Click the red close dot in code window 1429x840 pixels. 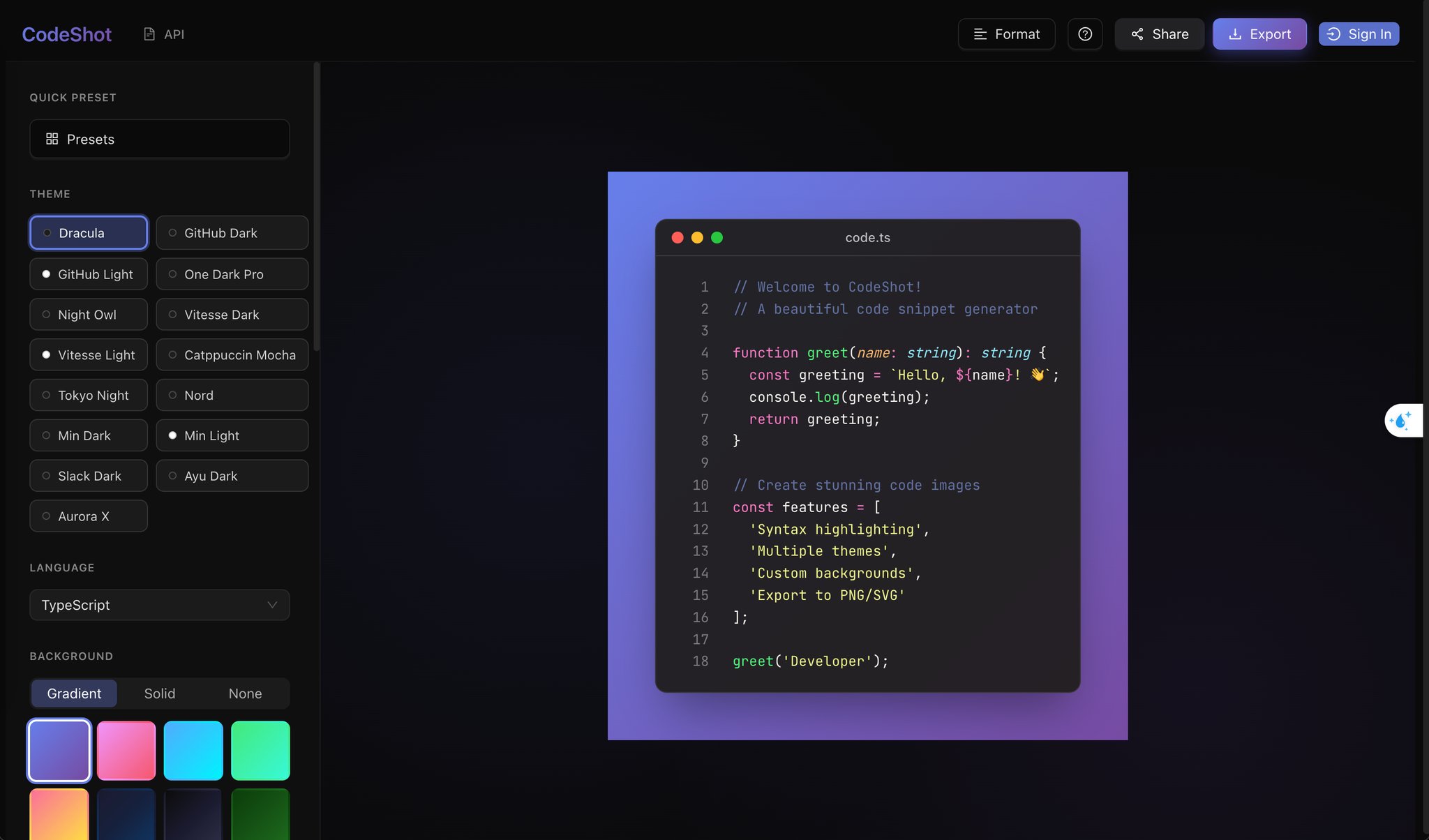point(678,237)
